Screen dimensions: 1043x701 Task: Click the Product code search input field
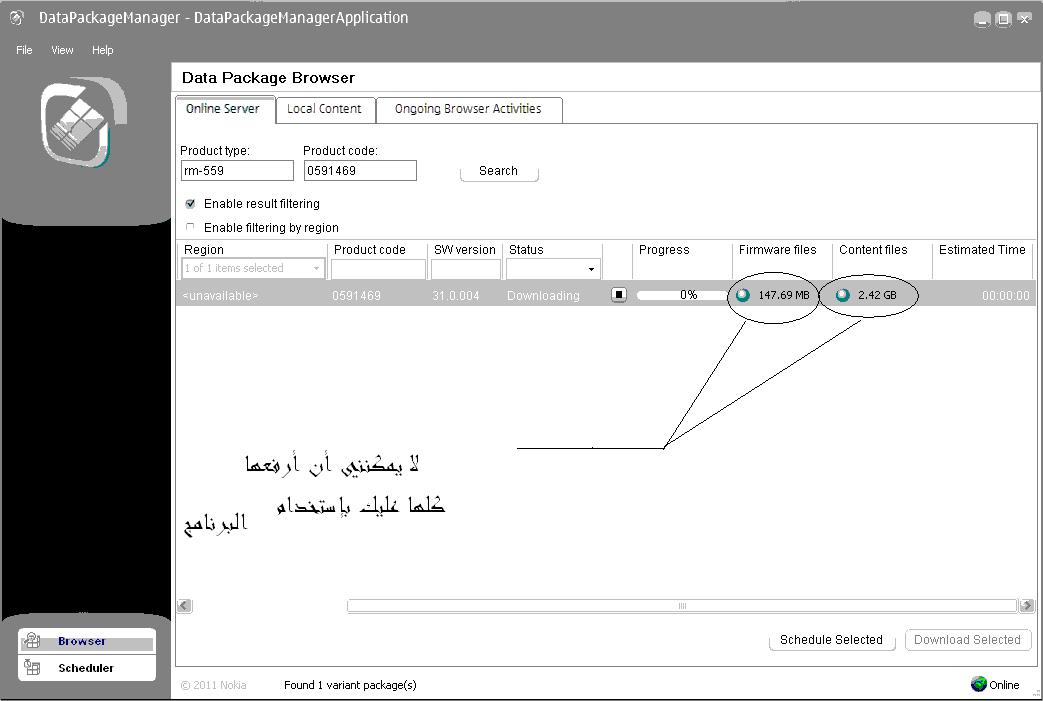coord(360,170)
